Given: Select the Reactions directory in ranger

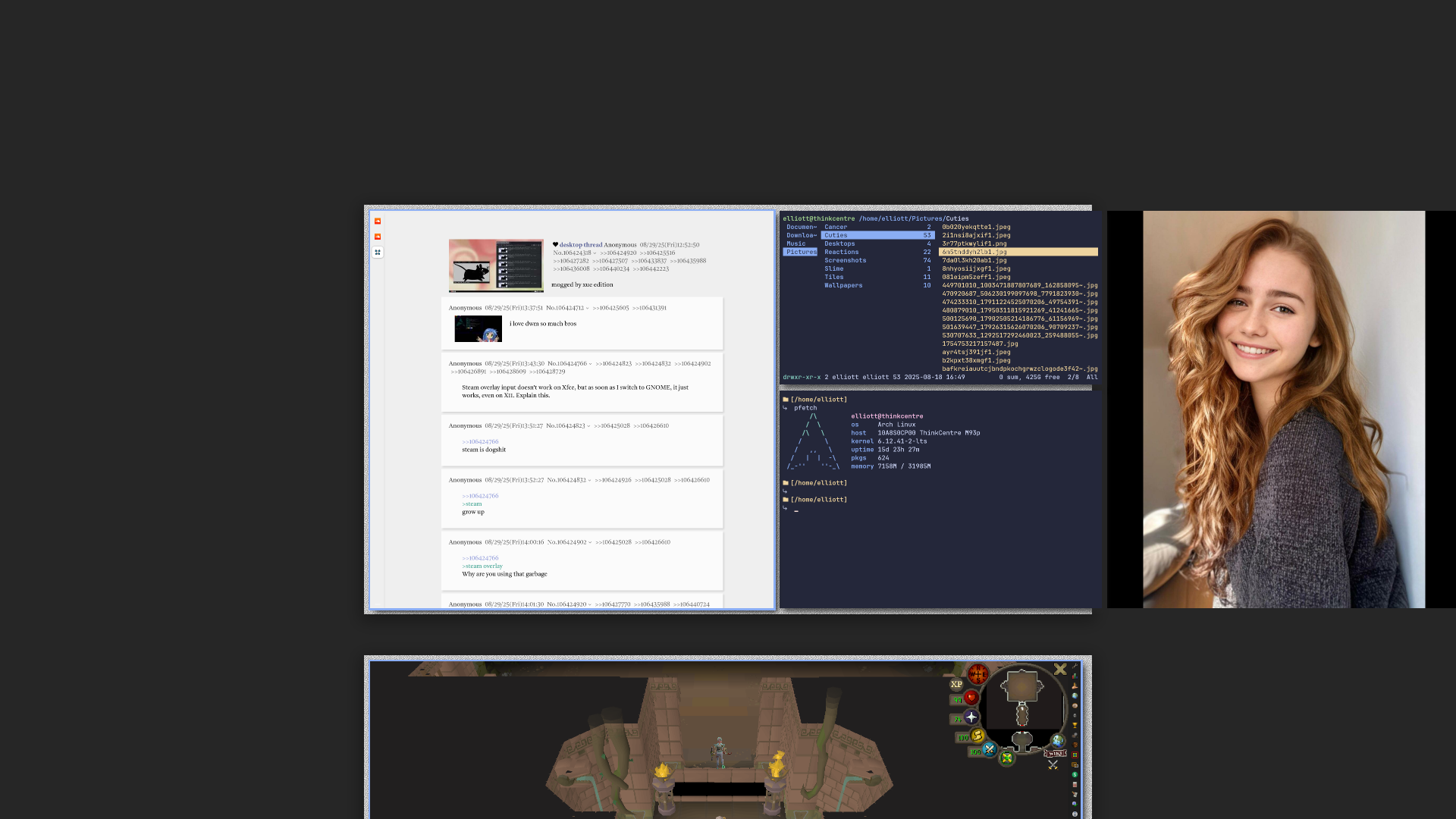Looking at the screenshot, I should pos(877,252).
